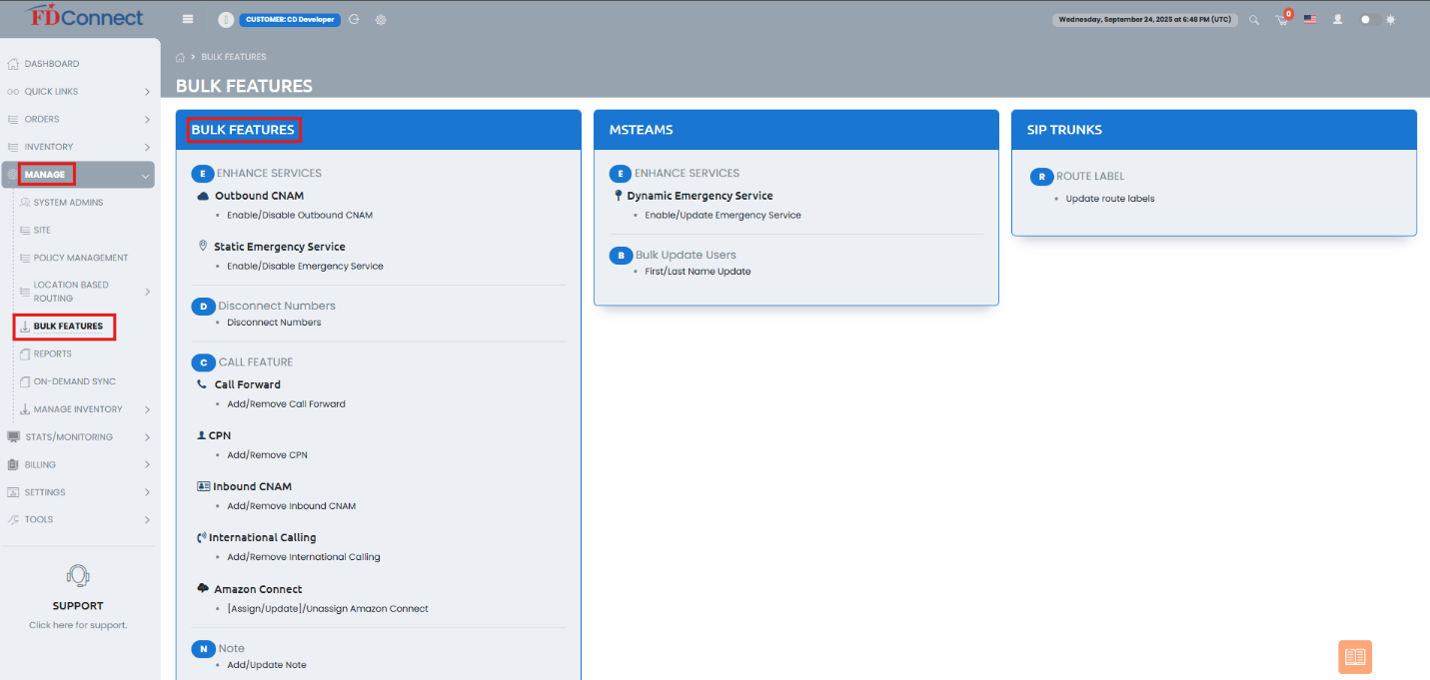Click Enable/Update Emergency Service link under MSTeams
The height and width of the screenshot is (680, 1430).
tap(723, 215)
